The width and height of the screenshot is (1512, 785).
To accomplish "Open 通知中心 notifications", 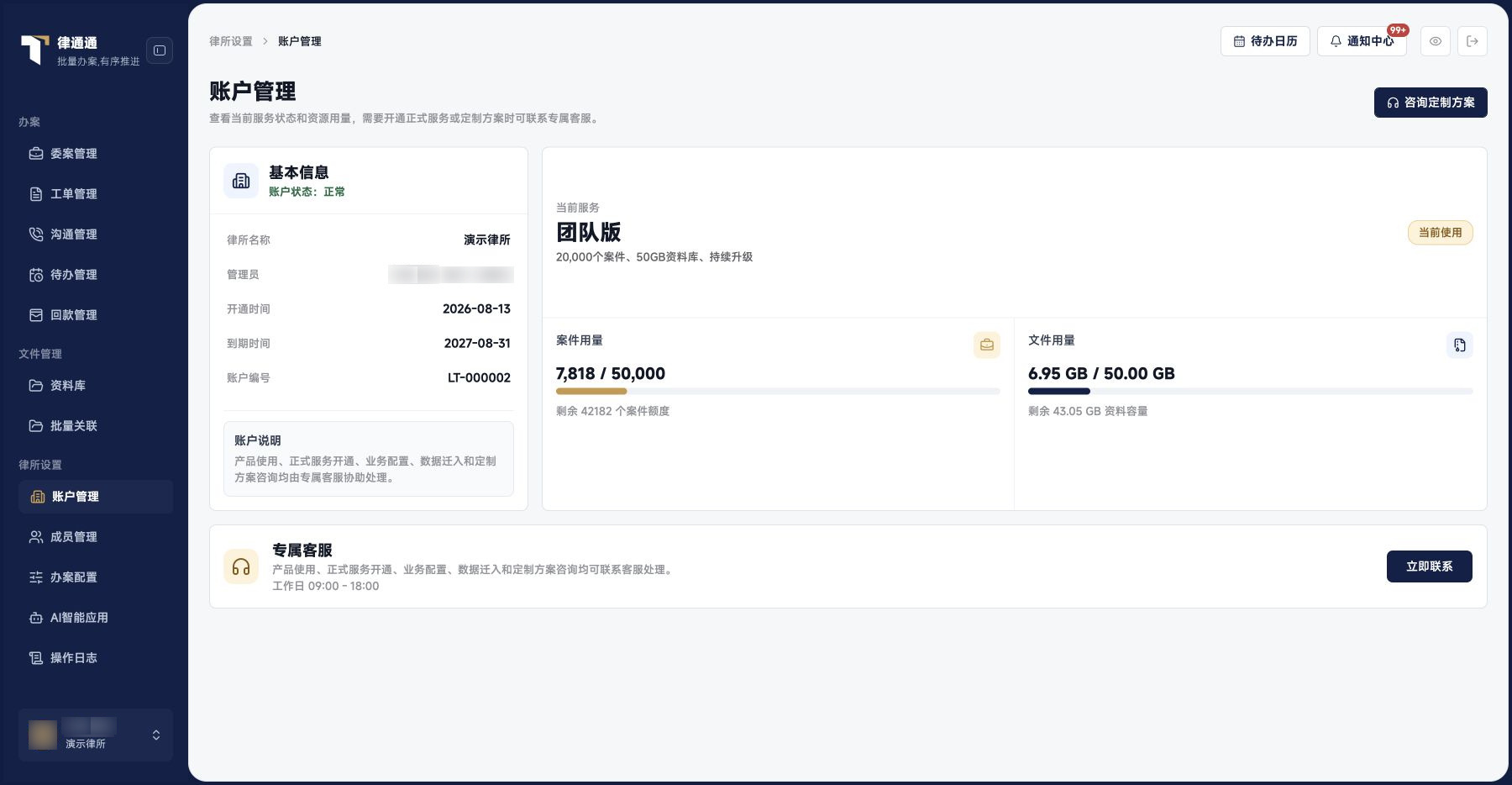I will tap(1362, 41).
